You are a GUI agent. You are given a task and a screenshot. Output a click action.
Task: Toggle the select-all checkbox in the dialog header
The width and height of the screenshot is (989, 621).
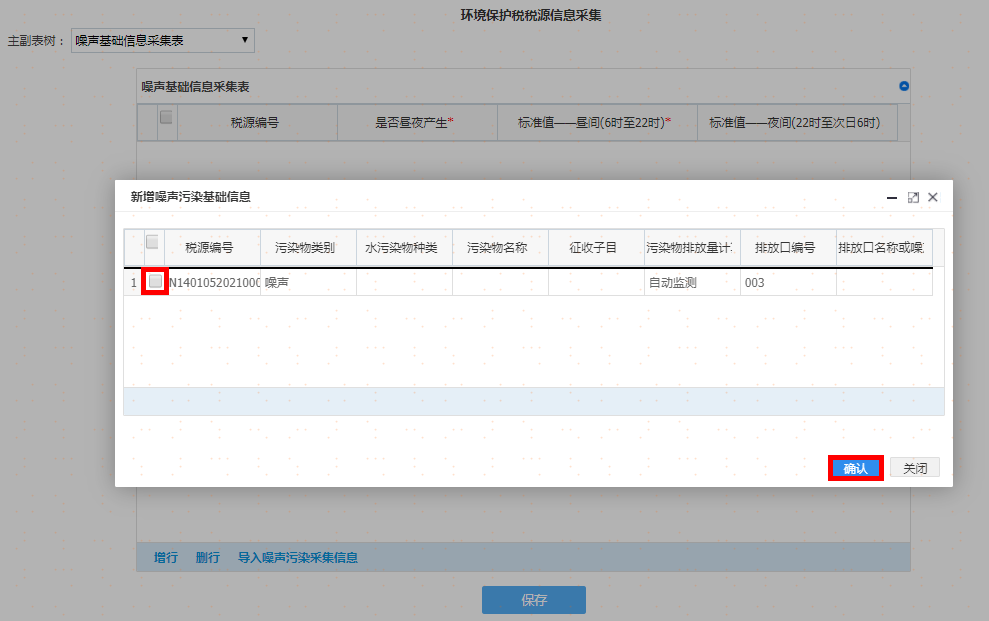(152, 242)
